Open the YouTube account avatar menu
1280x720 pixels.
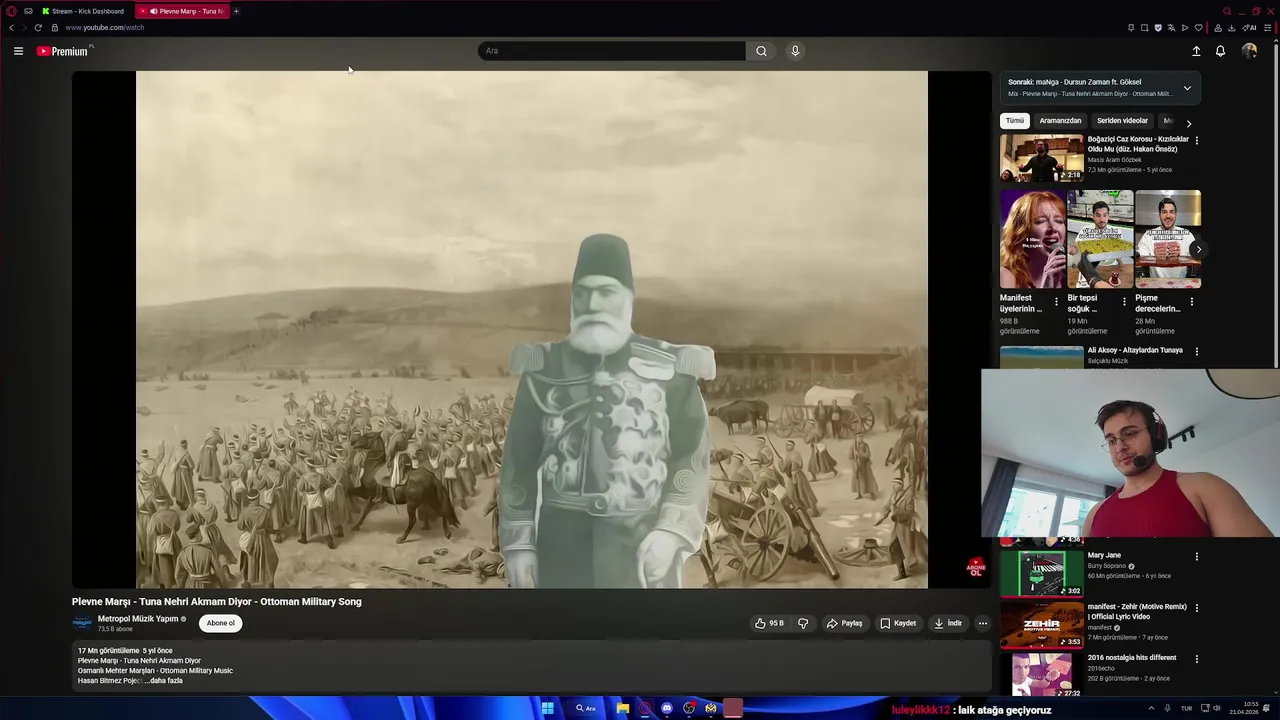[x=1249, y=51]
